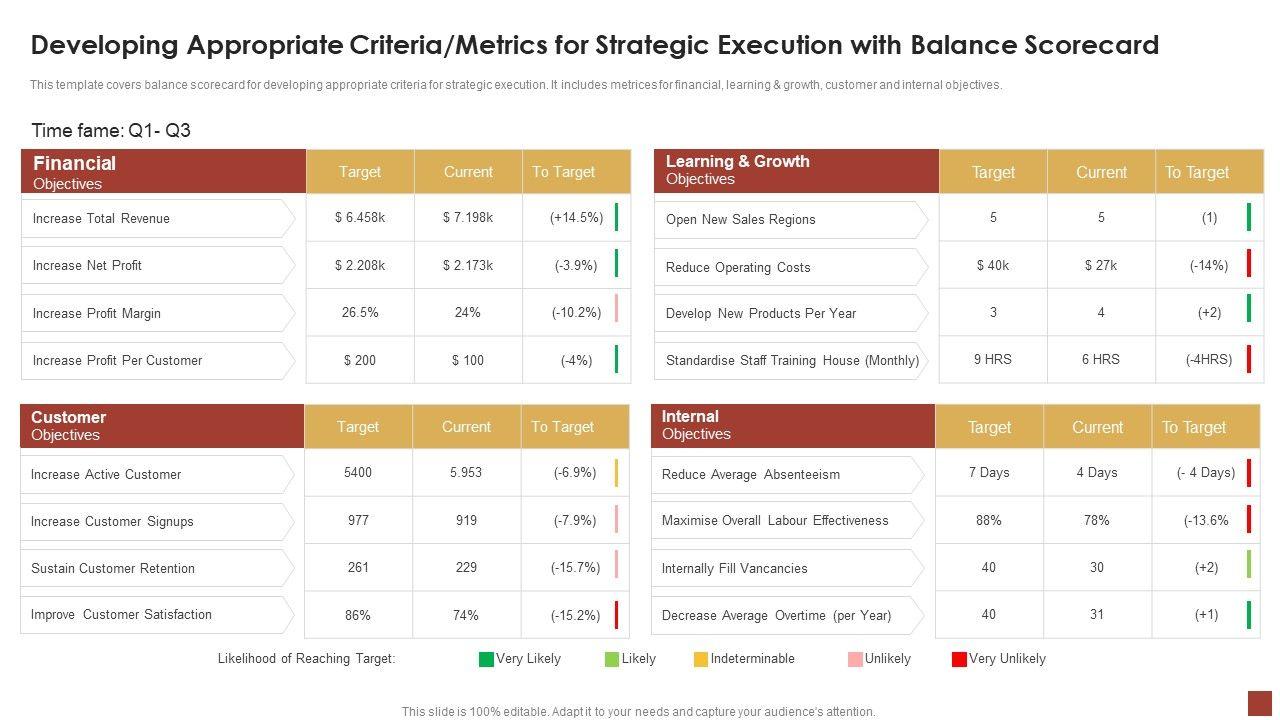
Task: Click the slide title text
Action: coord(595,45)
